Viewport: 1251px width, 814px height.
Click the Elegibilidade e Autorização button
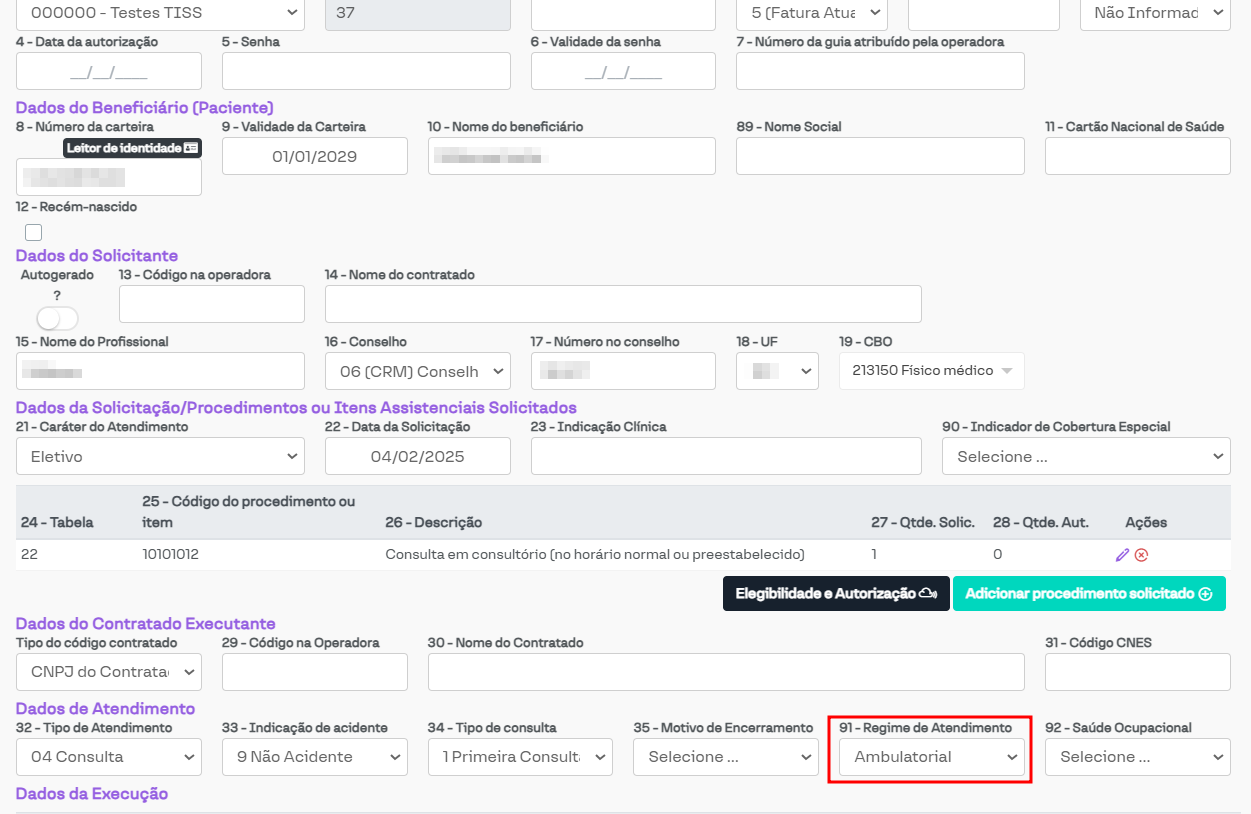pyautogui.click(x=835, y=594)
